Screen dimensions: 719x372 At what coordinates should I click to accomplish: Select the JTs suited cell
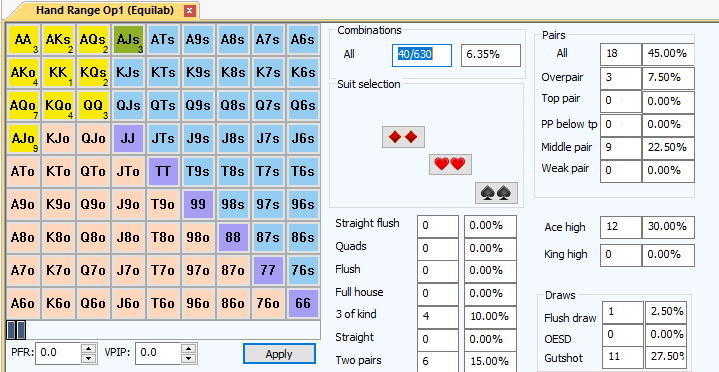pos(163,139)
